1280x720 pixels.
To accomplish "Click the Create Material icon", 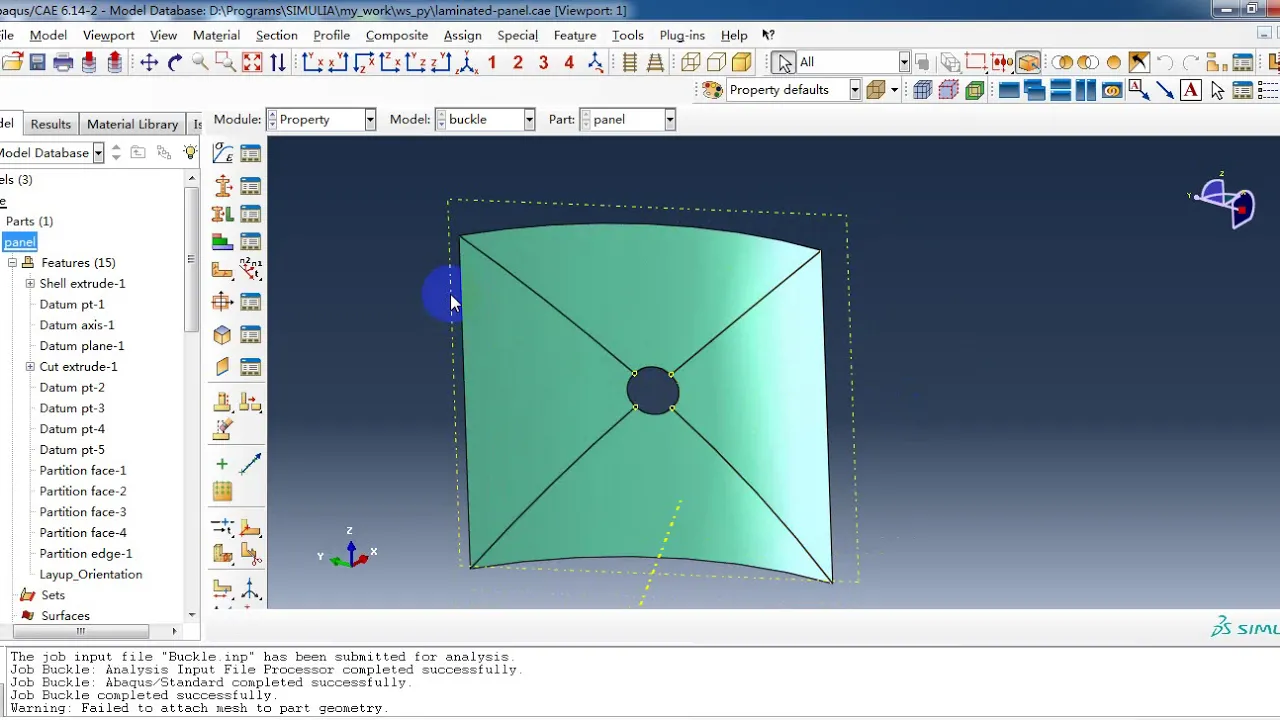I will pos(222,153).
